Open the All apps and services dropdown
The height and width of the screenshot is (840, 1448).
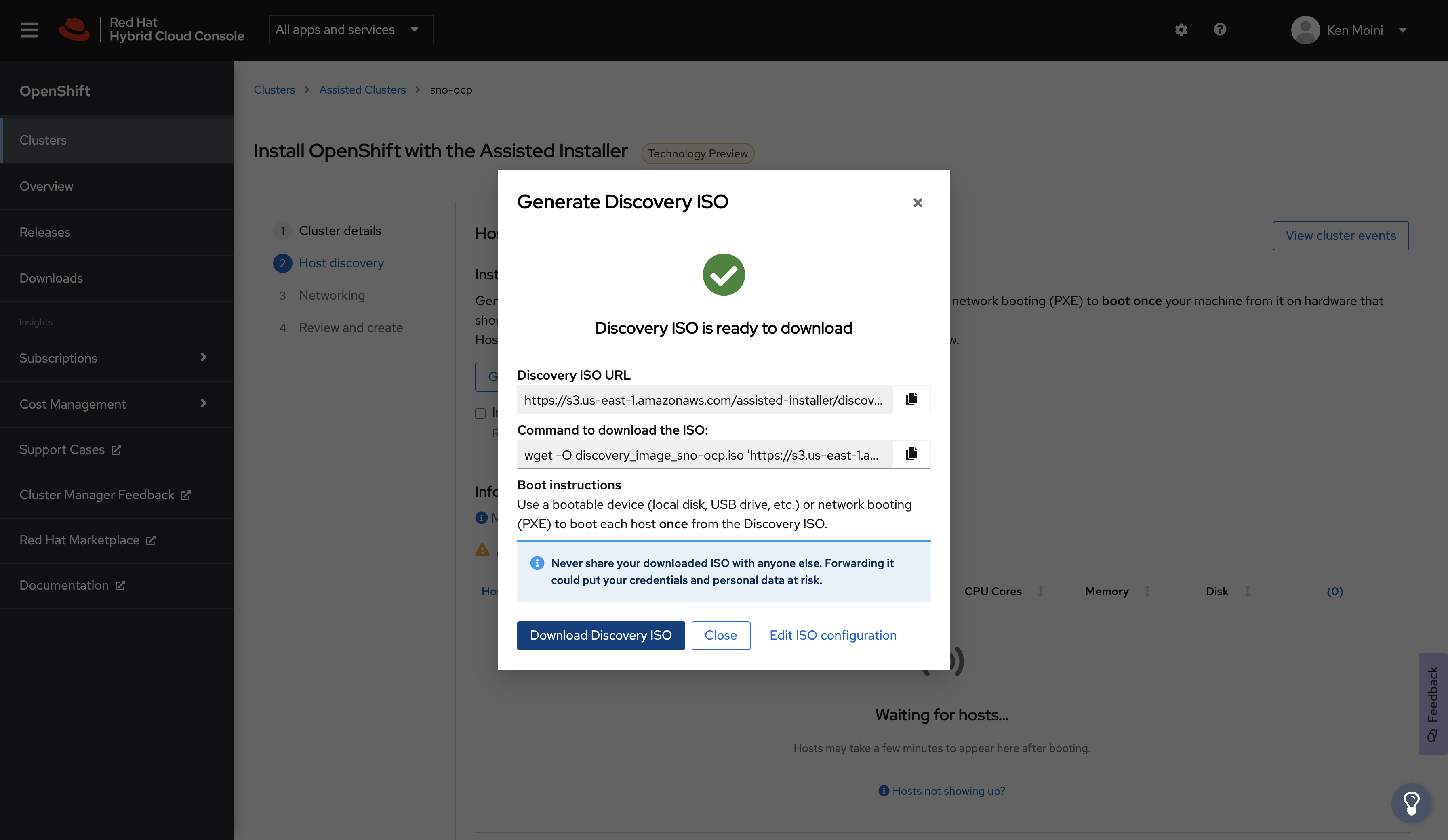351,29
